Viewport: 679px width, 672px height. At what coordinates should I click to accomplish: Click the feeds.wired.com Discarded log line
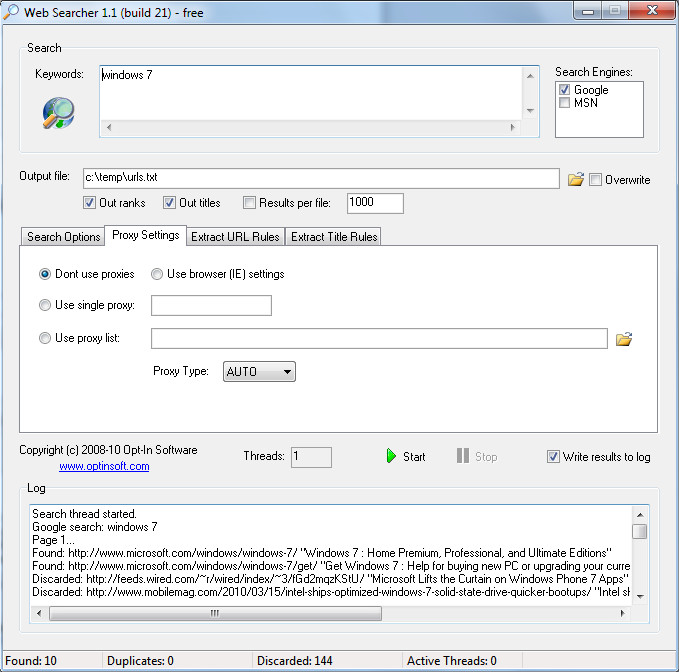330,579
